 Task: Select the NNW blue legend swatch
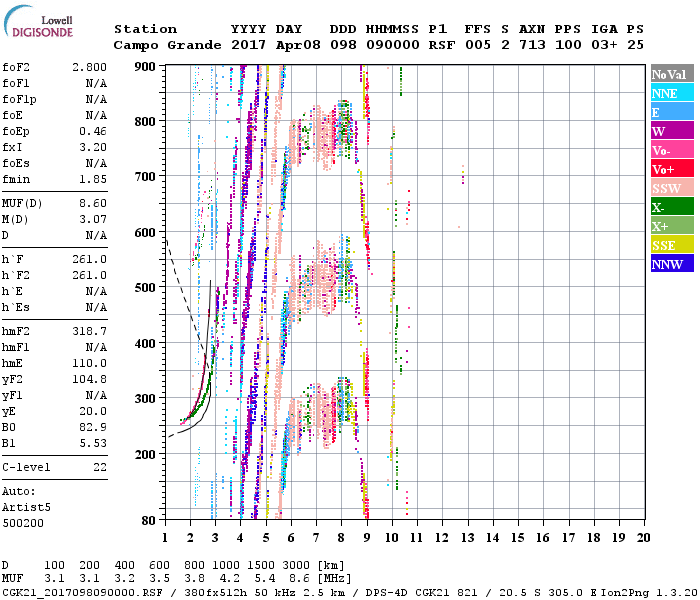(670, 265)
